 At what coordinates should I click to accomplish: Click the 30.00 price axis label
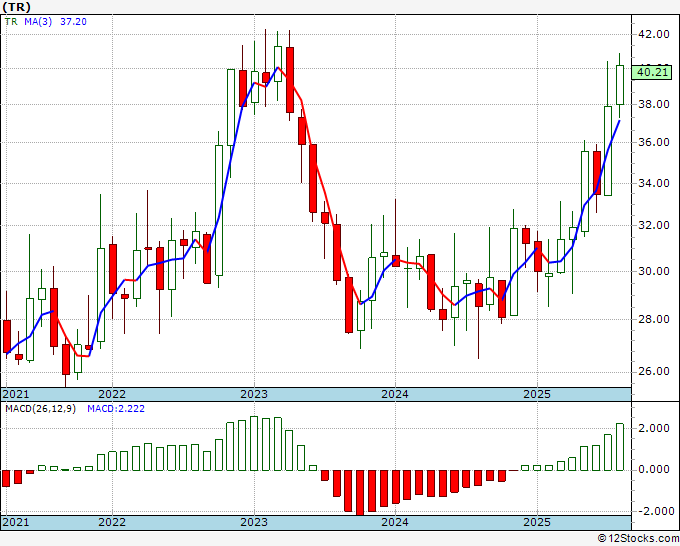pyautogui.click(x=653, y=271)
